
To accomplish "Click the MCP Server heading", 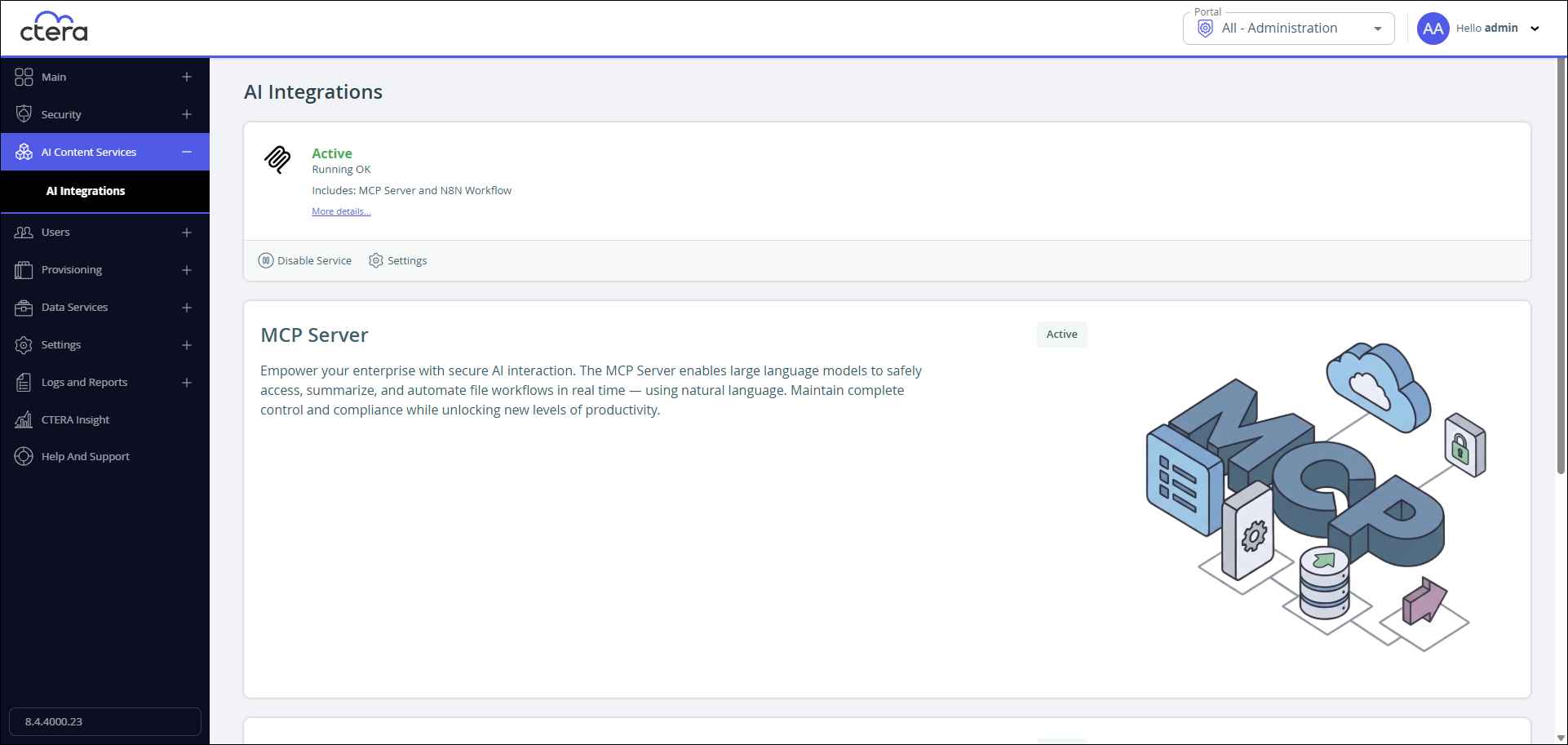I will tap(314, 335).
